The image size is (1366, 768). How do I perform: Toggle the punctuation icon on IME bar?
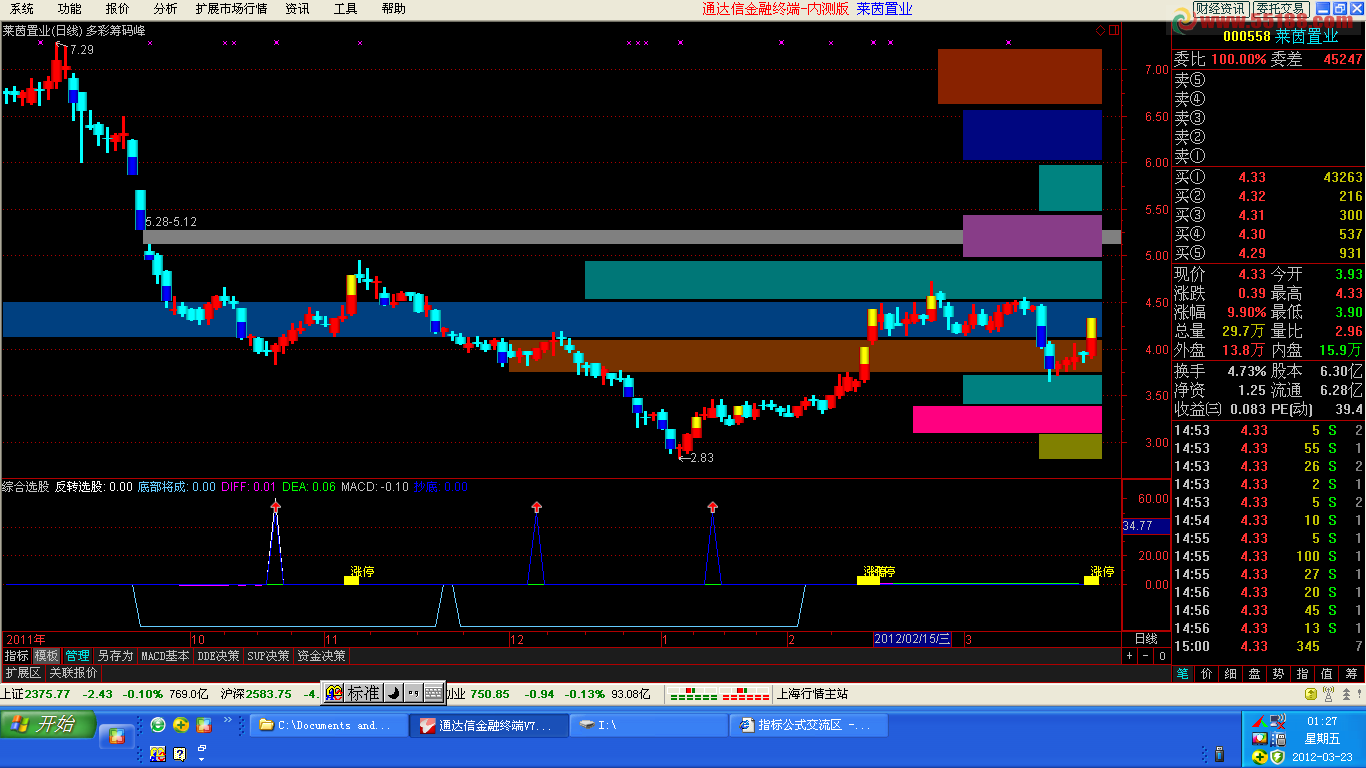413,693
